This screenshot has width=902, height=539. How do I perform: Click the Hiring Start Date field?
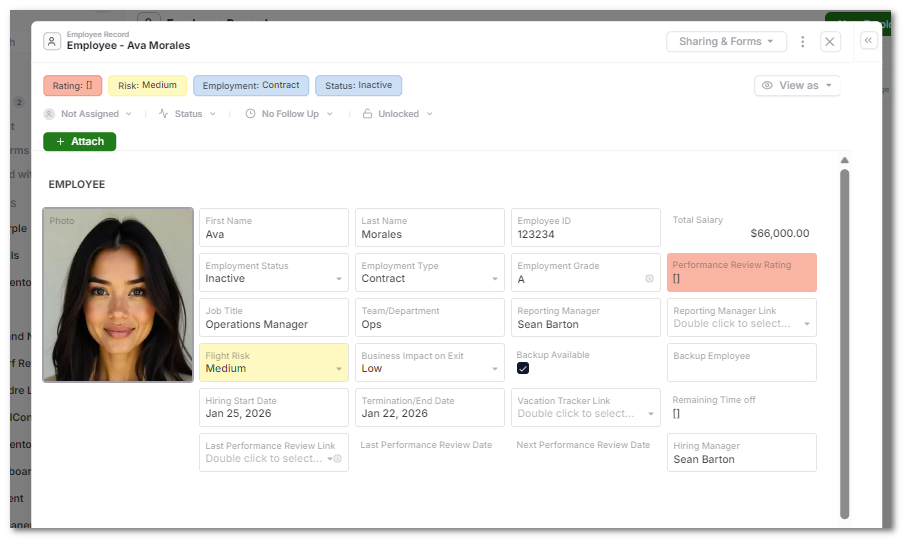point(274,407)
